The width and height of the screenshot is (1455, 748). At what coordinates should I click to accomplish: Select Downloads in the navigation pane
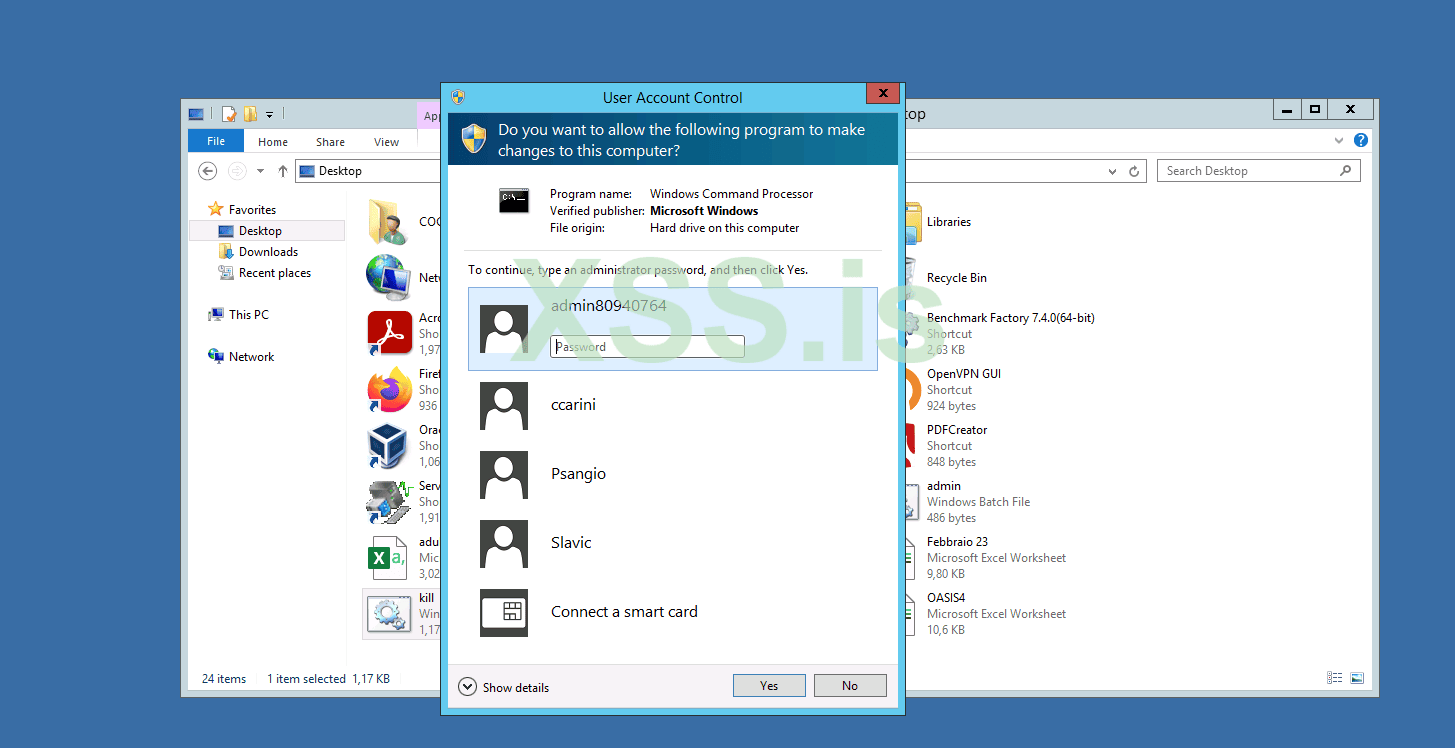pos(268,252)
